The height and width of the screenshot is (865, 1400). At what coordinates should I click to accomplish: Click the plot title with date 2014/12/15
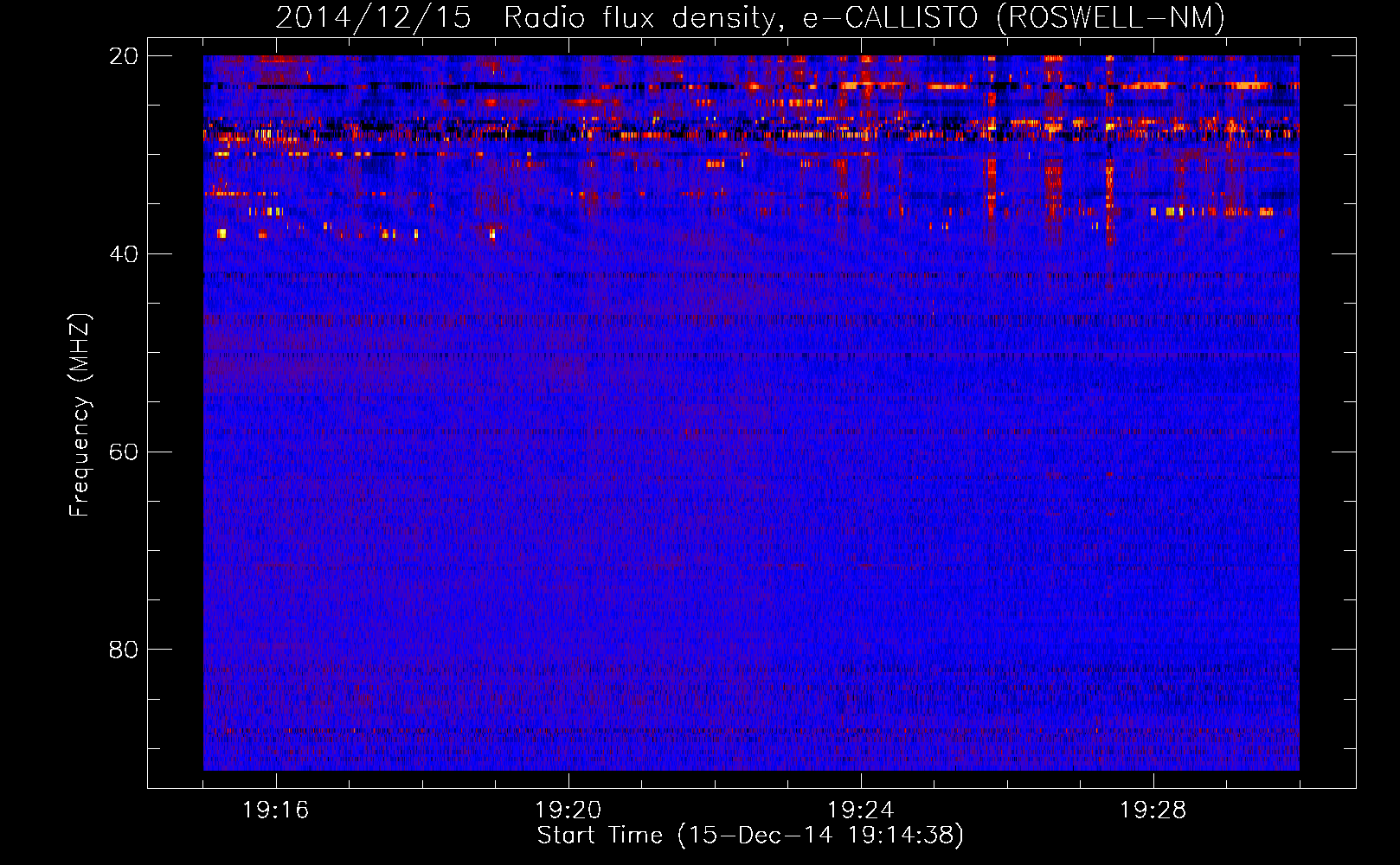pyautogui.click(x=750, y=17)
